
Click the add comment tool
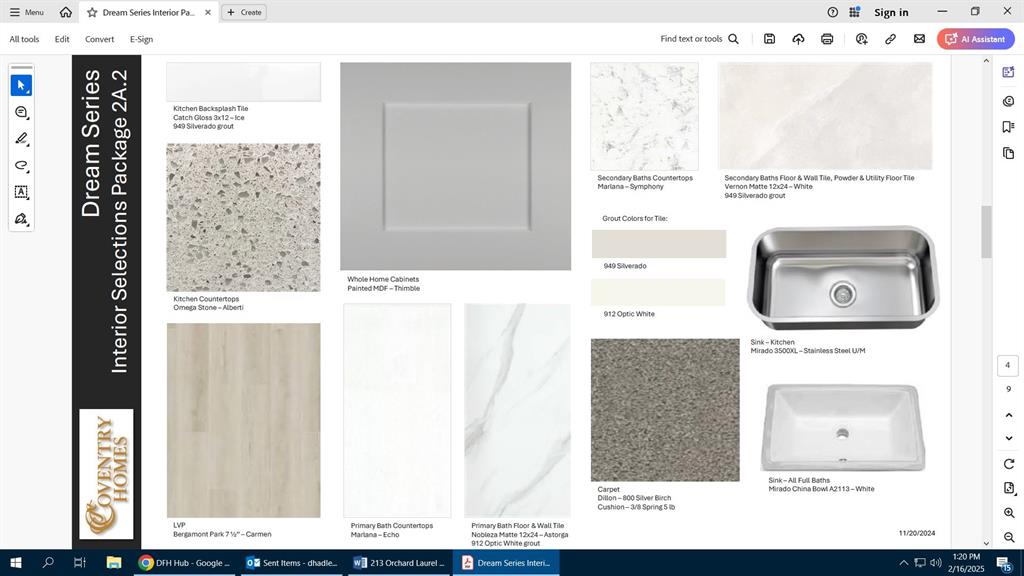point(21,112)
